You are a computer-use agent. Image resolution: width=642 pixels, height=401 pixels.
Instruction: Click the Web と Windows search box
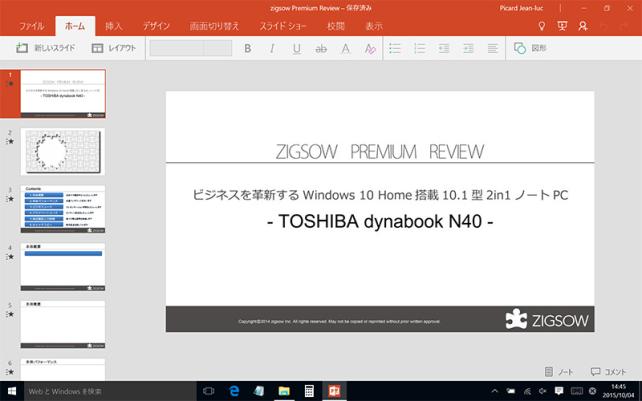110,391
